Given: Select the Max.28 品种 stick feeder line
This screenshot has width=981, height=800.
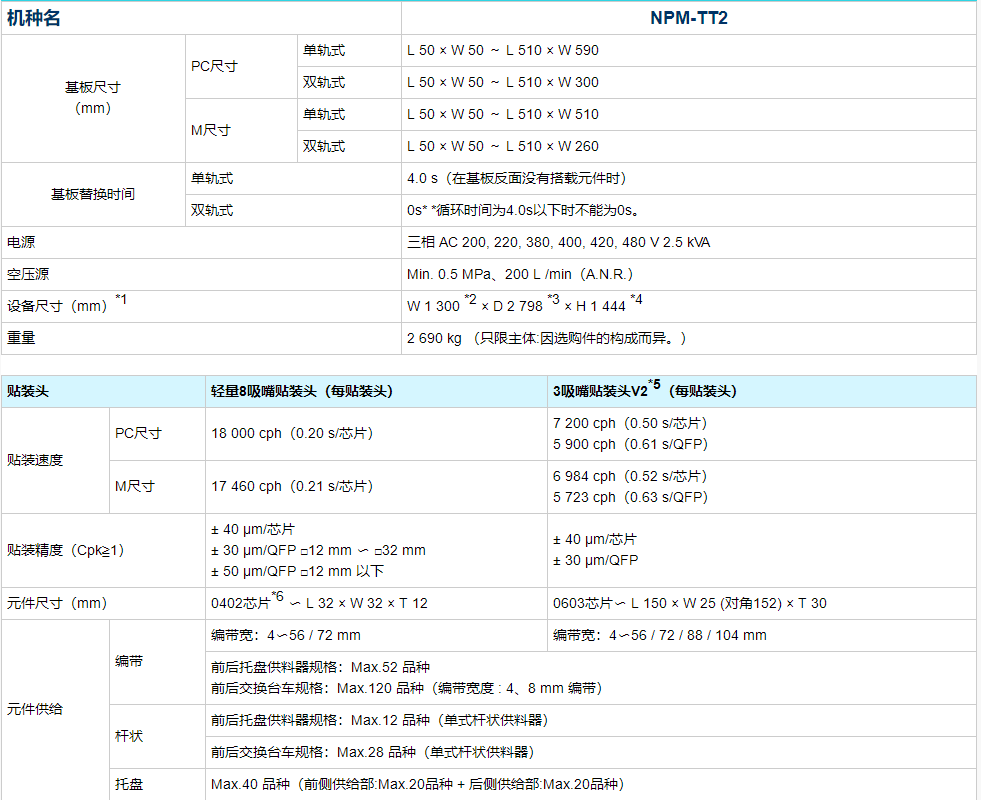Looking at the screenshot, I should (373, 752).
